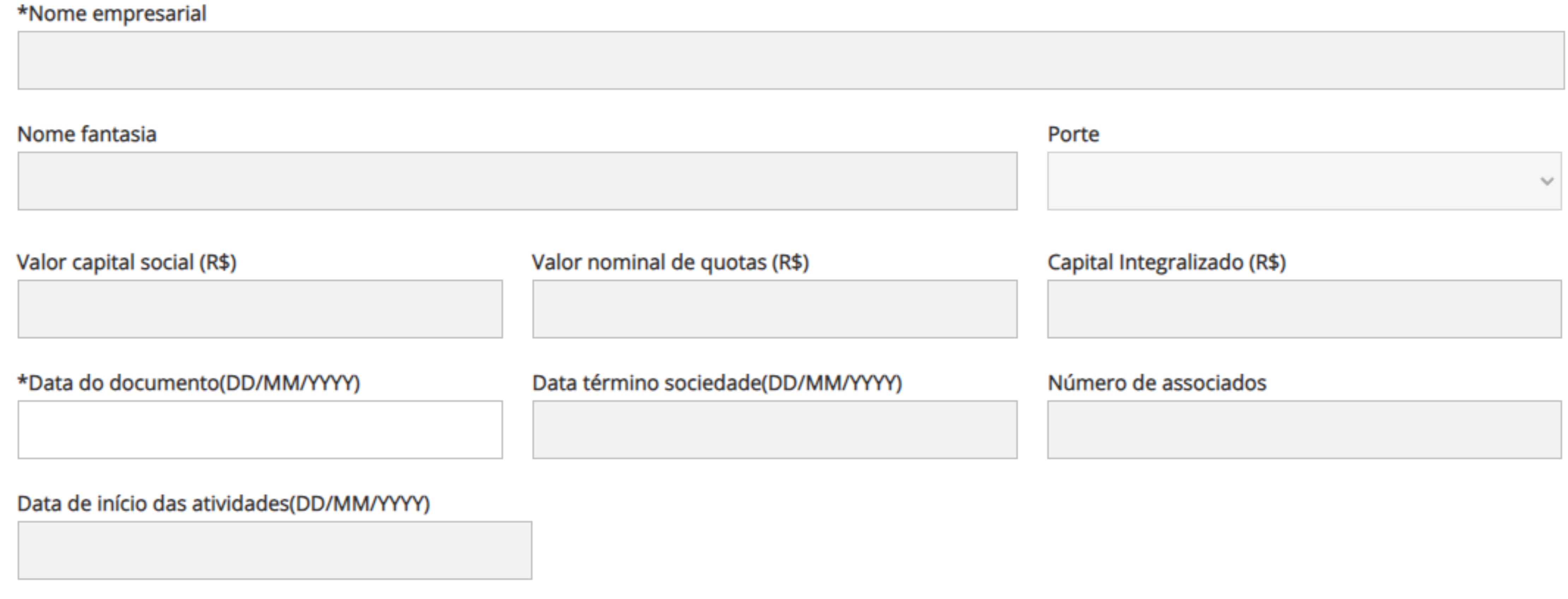Select the Data término sociedade field
The image size is (1568, 599).
pyautogui.click(x=774, y=429)
